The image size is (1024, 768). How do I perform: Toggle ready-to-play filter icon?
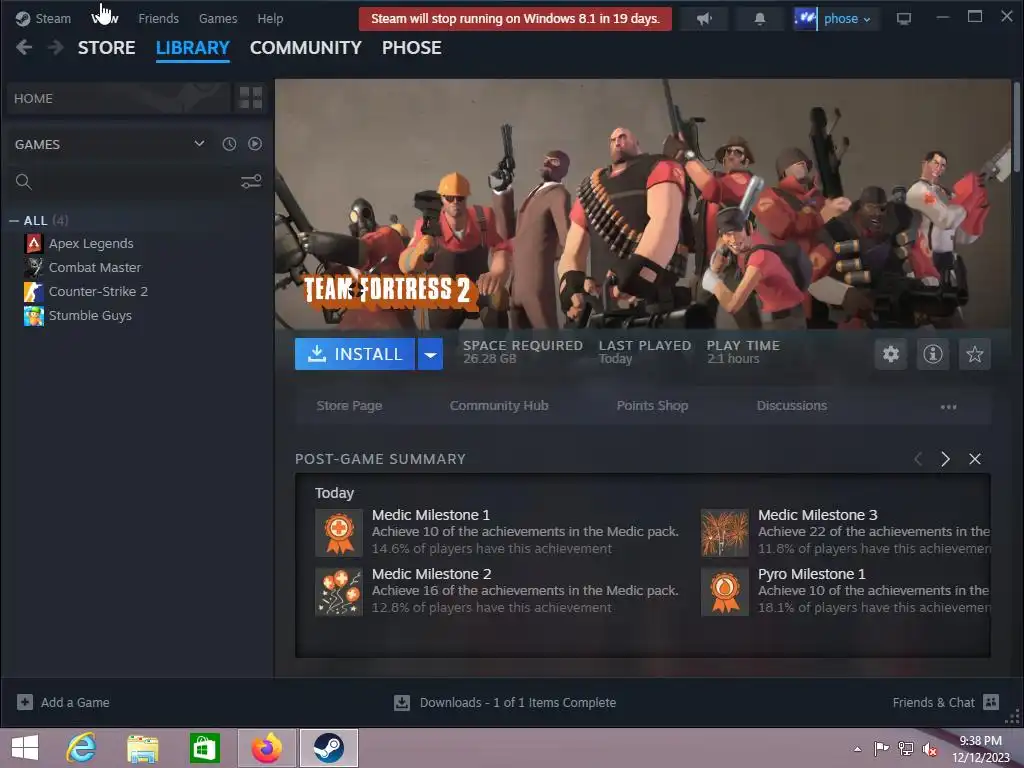255,144
